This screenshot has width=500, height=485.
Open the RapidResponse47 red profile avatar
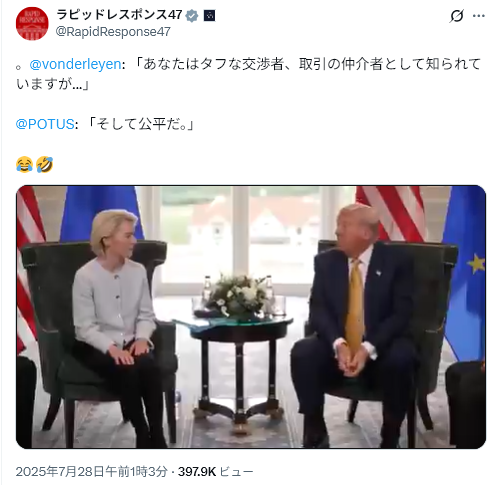tap(32, 24)
